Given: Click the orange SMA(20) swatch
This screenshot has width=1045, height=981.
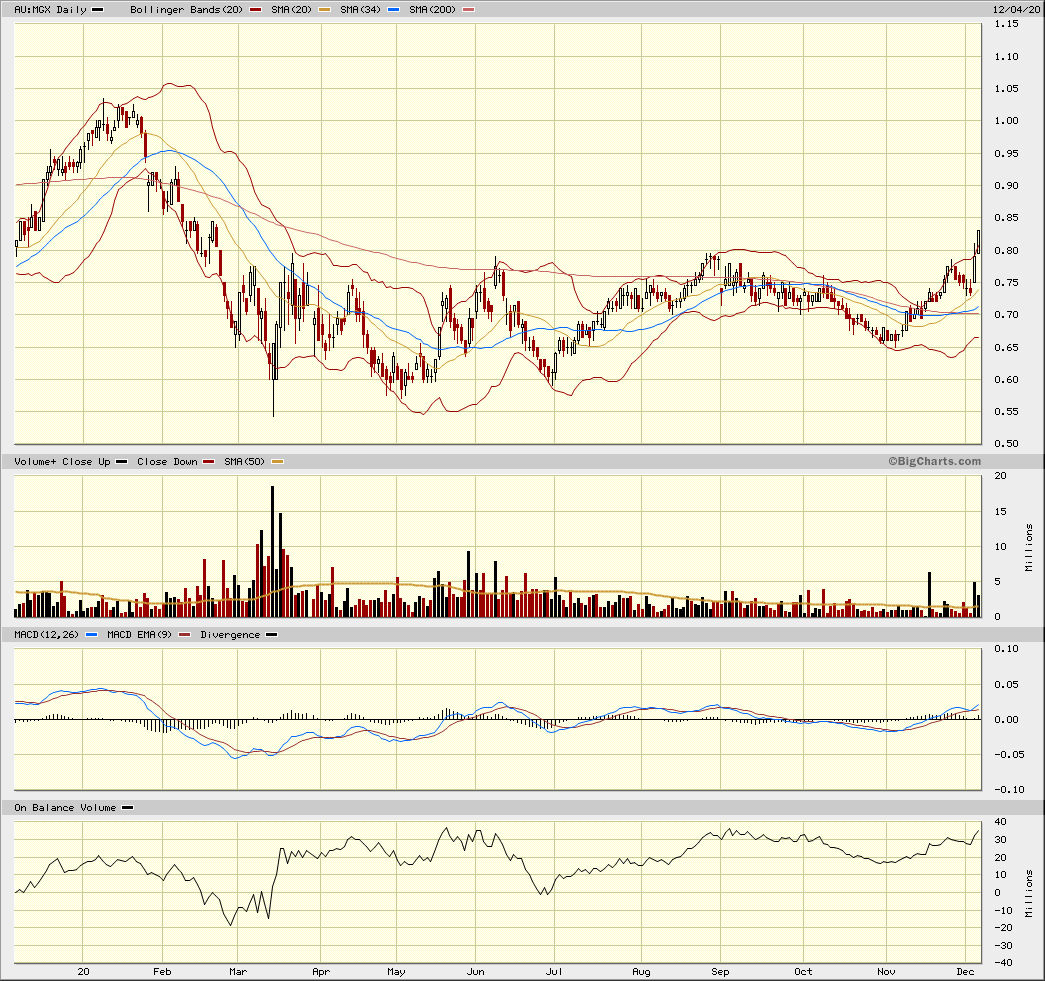Looking at the screenshot, I should pos(324,9).
